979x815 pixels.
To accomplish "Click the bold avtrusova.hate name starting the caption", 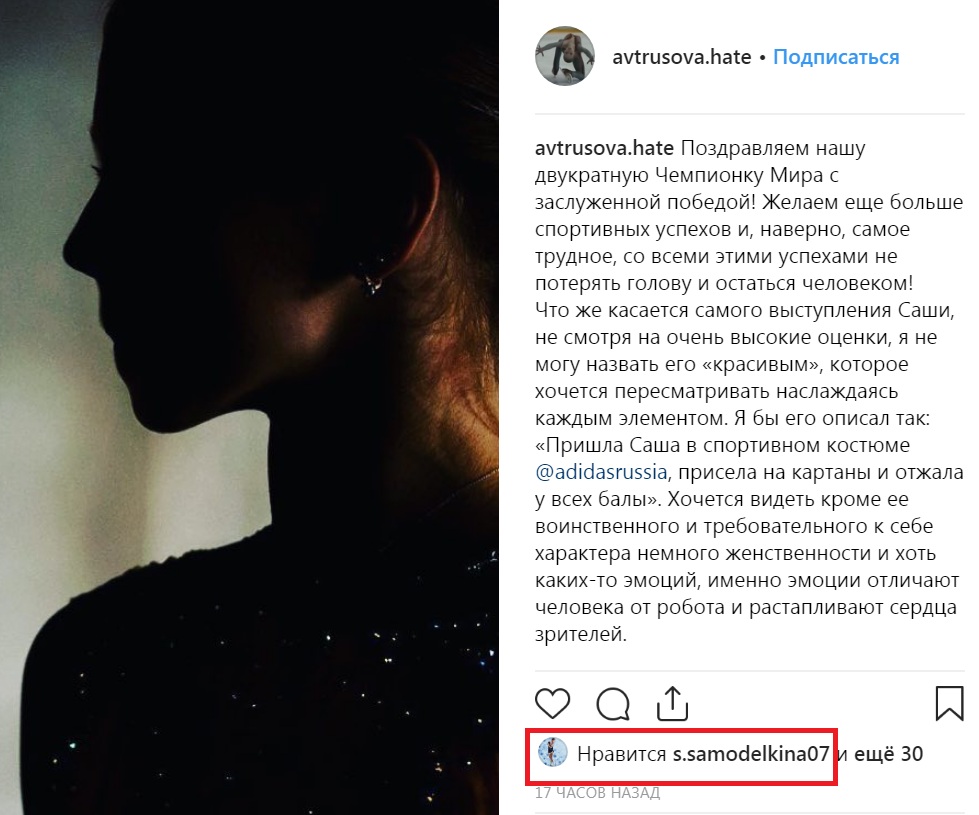I will [604, 148].
